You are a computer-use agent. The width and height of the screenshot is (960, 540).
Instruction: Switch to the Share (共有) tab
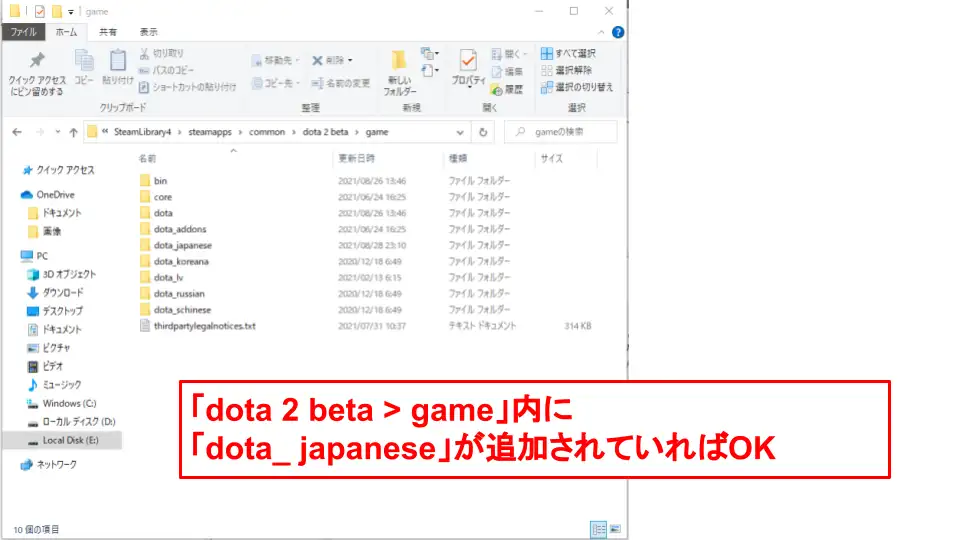coord(108,32)
